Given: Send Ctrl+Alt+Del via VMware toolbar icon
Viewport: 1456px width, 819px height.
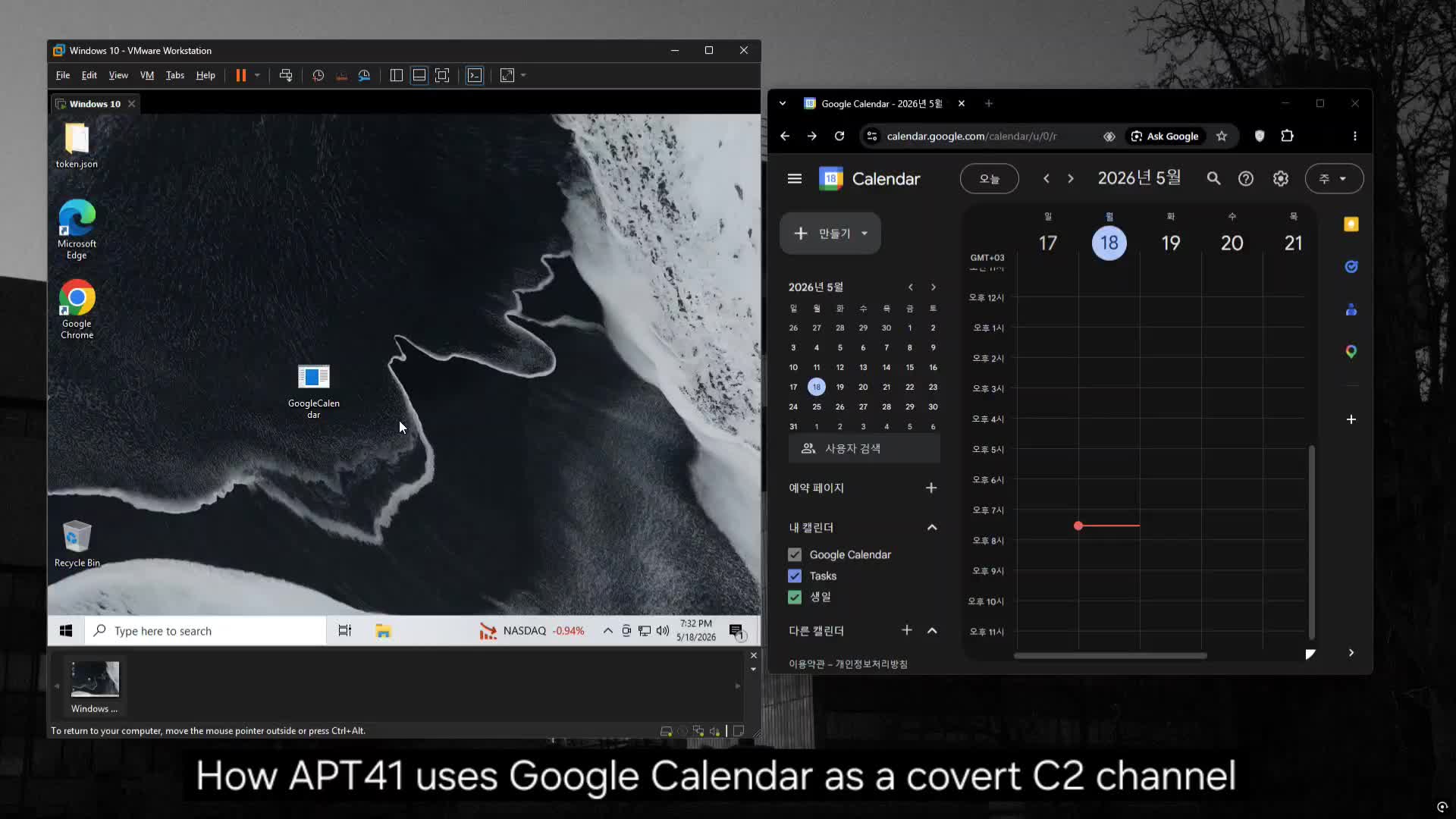Looking at the screenshot, I should click(286, 75).
